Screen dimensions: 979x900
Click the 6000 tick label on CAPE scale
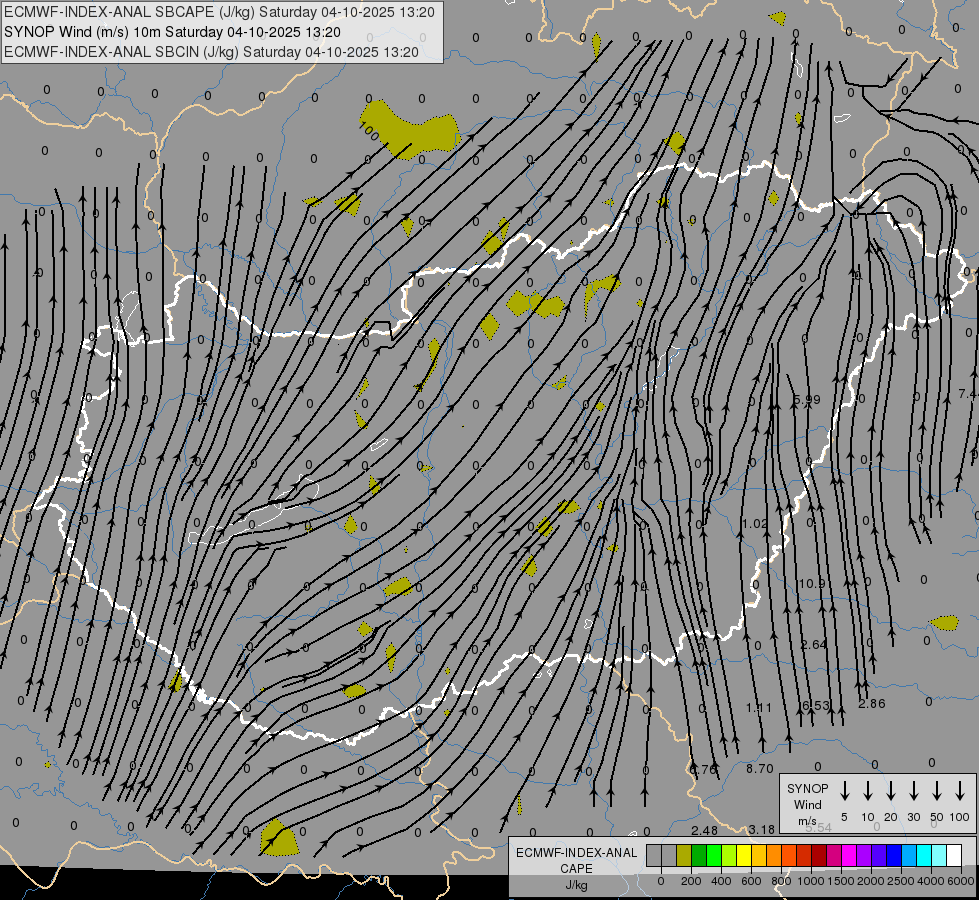(x=961, y=881)
